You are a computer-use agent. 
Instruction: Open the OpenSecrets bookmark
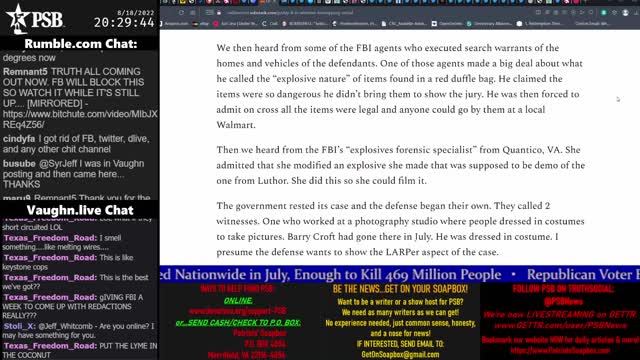[x=447, y=24]
